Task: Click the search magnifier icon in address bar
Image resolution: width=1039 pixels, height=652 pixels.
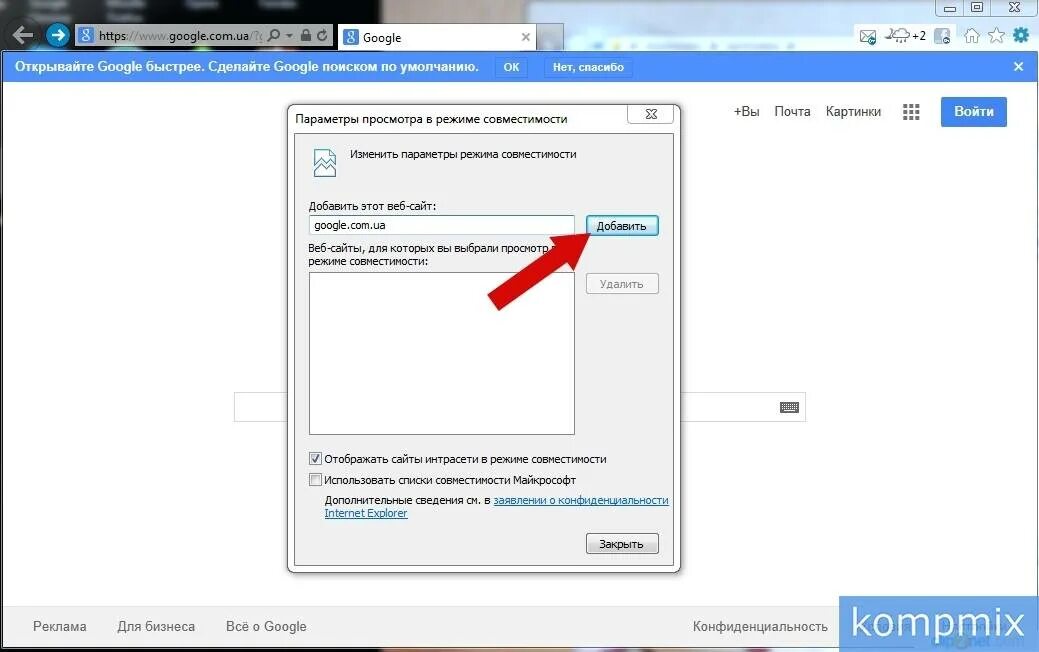Action: [274, 35]
